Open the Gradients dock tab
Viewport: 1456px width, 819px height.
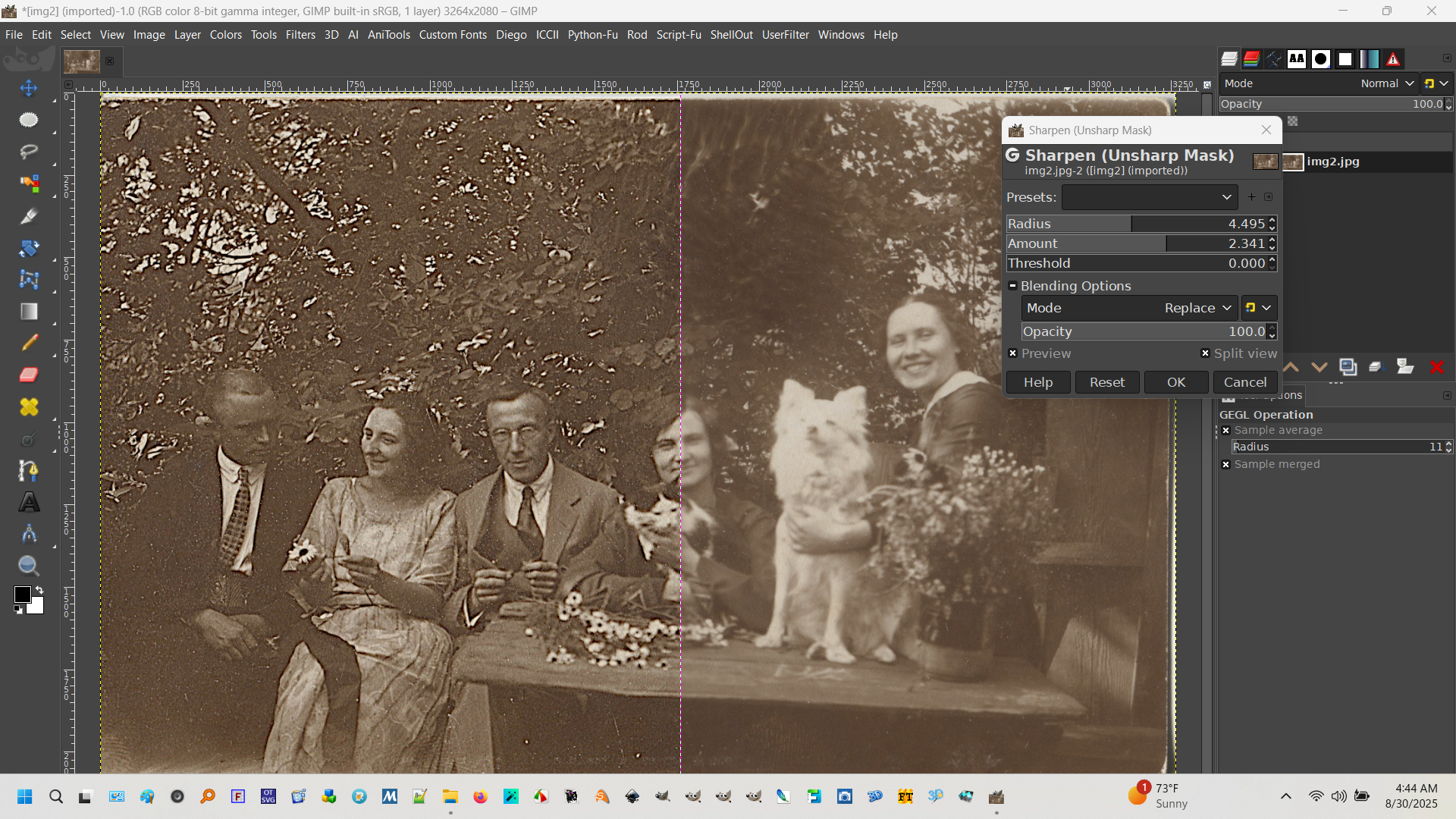1370,58
